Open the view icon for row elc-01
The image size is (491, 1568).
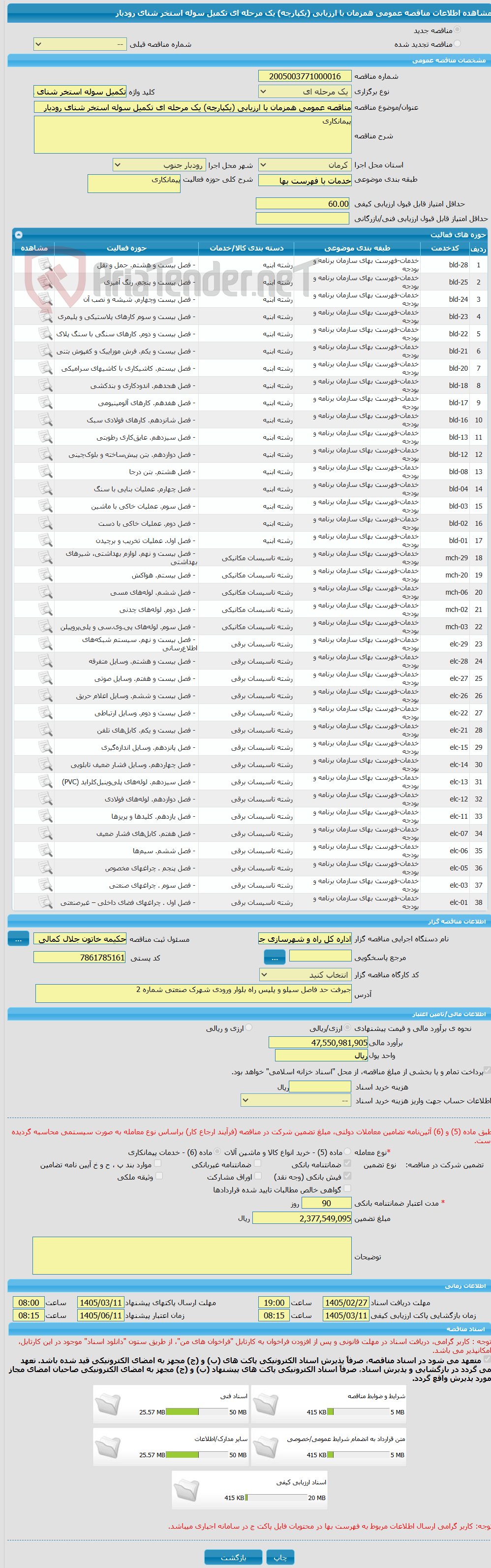(x=45, y=902)
